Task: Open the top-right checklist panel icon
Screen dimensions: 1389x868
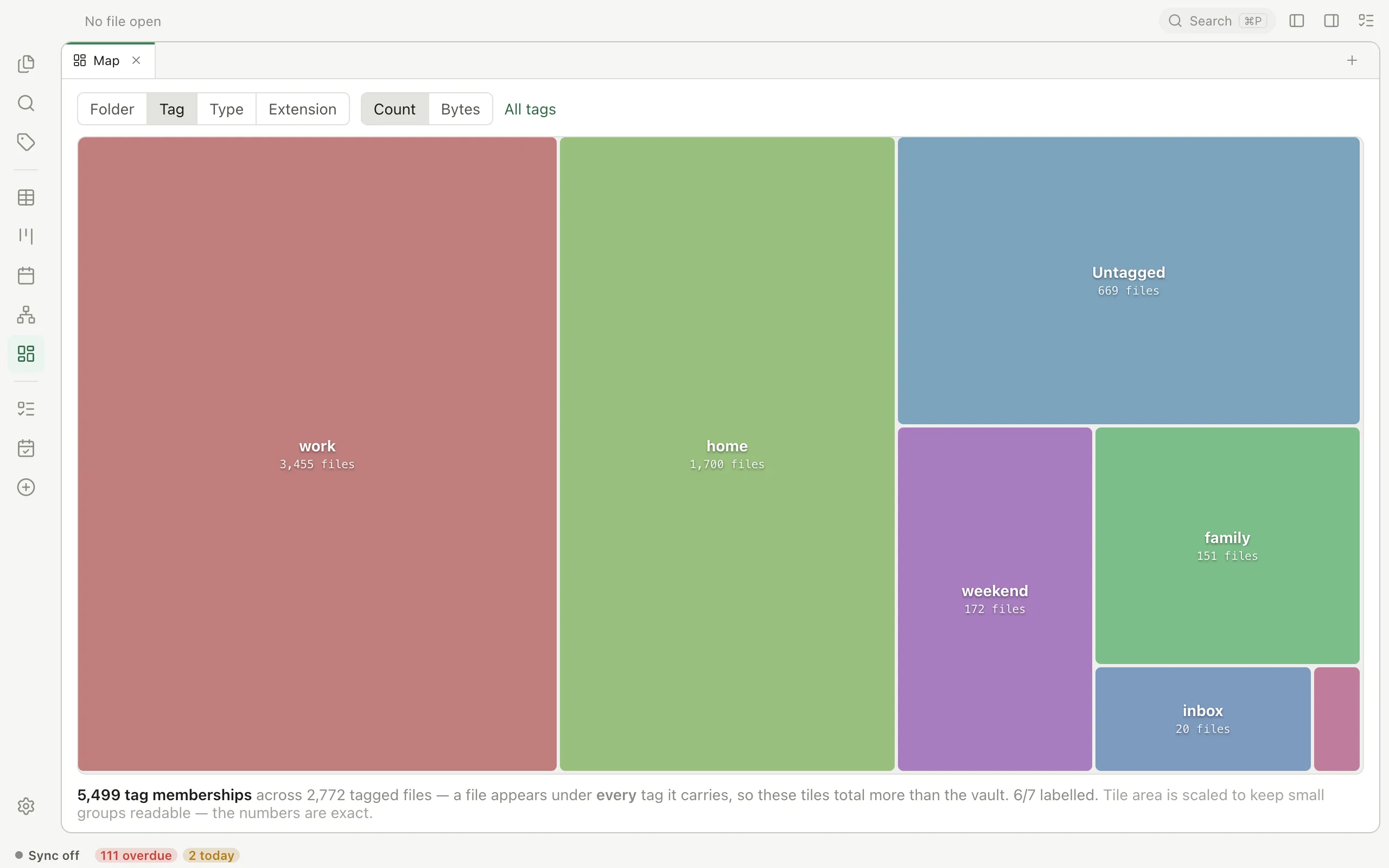Action: 1366,21
